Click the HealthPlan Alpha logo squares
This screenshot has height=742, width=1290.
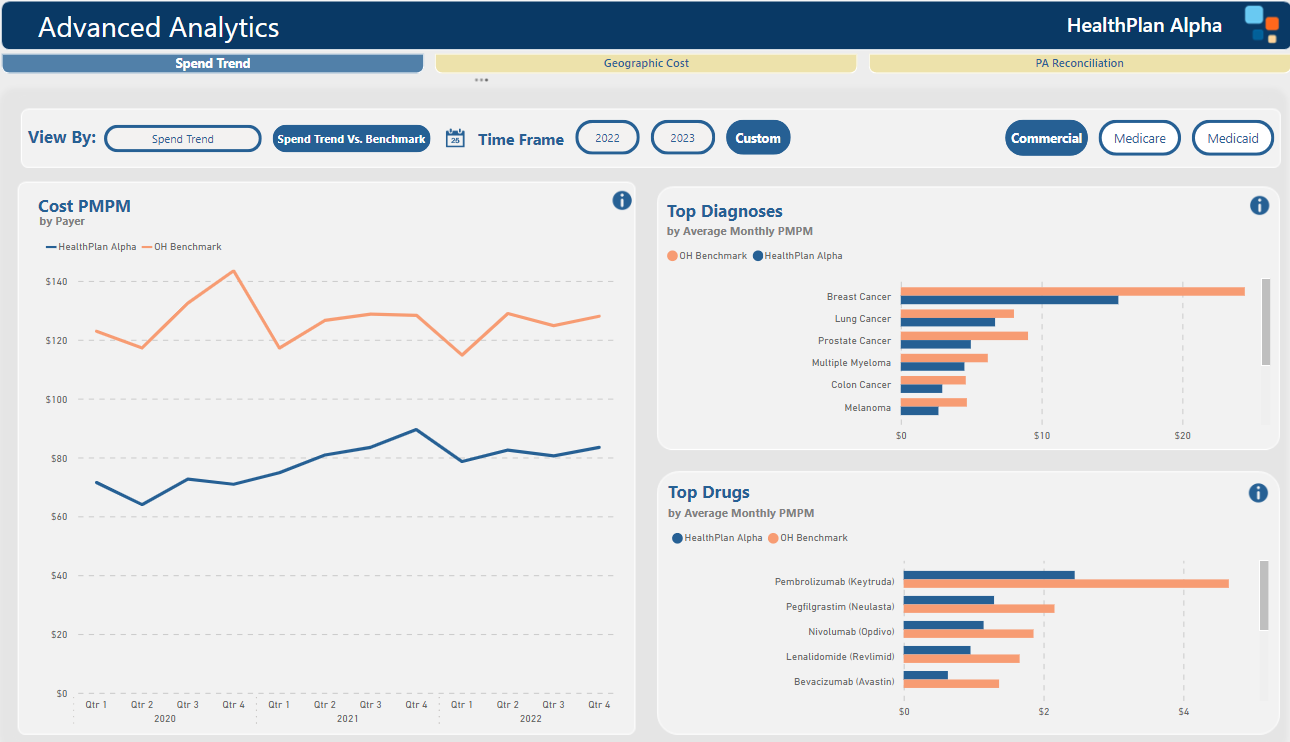[1262, 24]
